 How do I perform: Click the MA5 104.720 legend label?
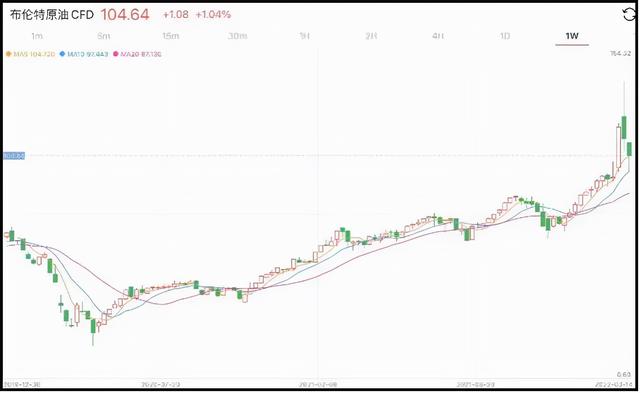click(x=34, y=54)
